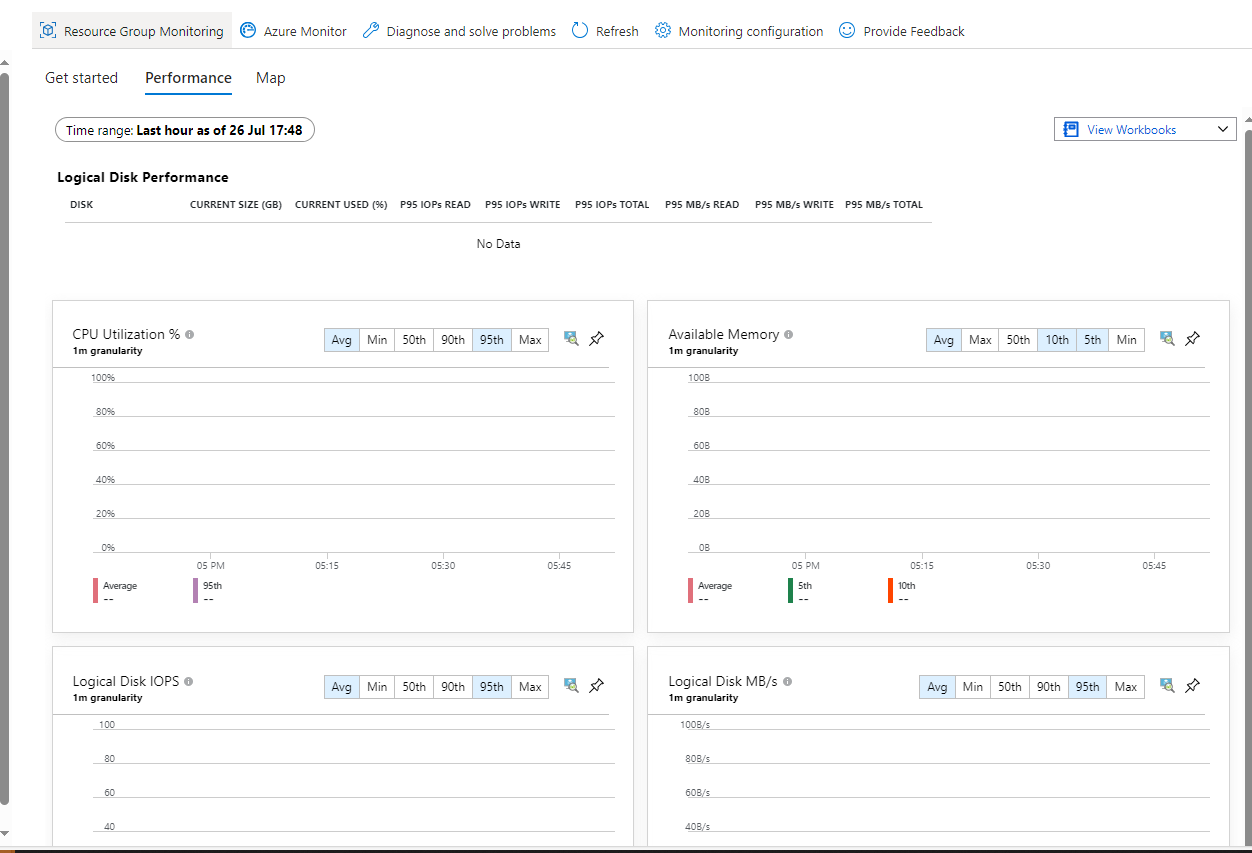Sort by CURRENT SIZE (GB) column
Image resolution: width=1252 pixels, height=853 pixels.
pyautogui.click(x=236, y=205)
